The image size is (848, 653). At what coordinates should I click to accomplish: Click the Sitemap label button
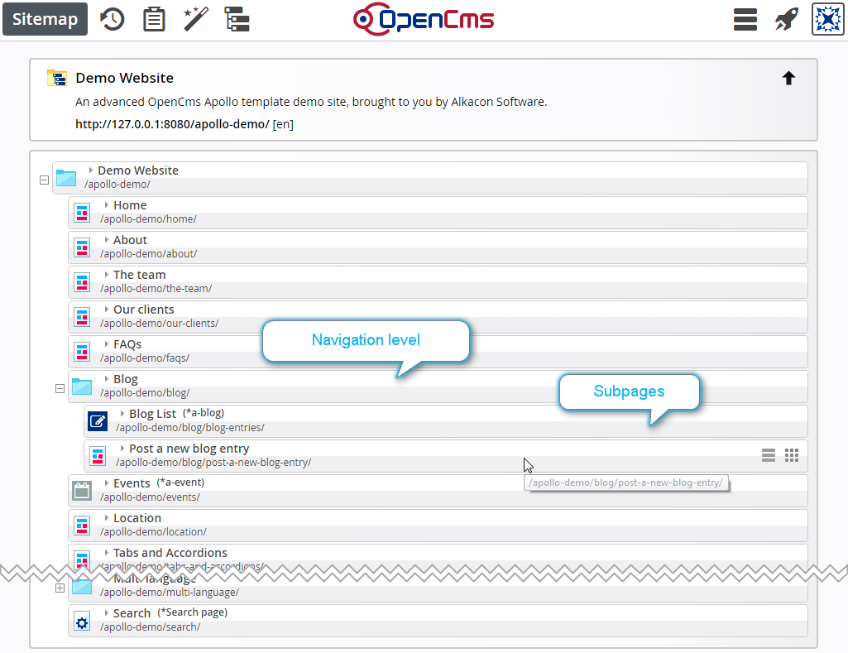point(44,18)
